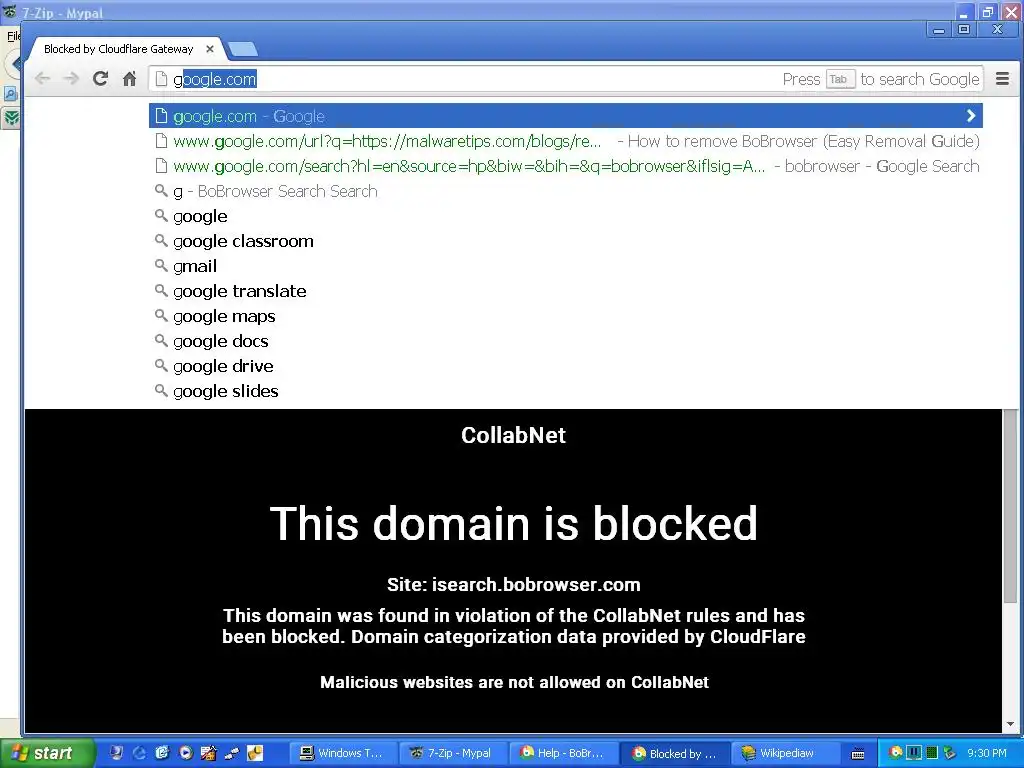Click the magnifier icon beside 'gmail'
1024x768 pixels.
pyautogui.click(x=161, y=265)
